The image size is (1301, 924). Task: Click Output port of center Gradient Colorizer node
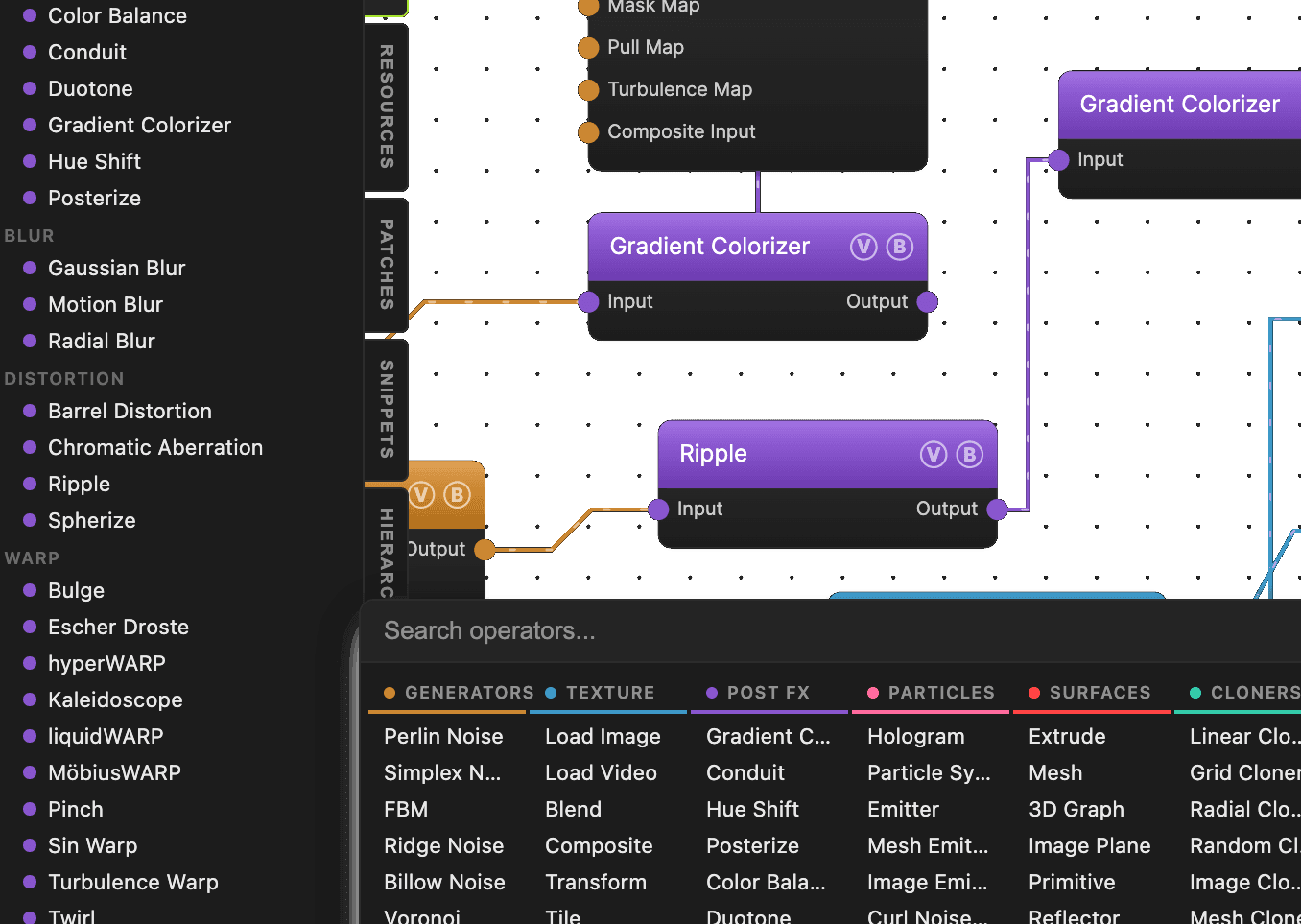(x=927, y=302)
